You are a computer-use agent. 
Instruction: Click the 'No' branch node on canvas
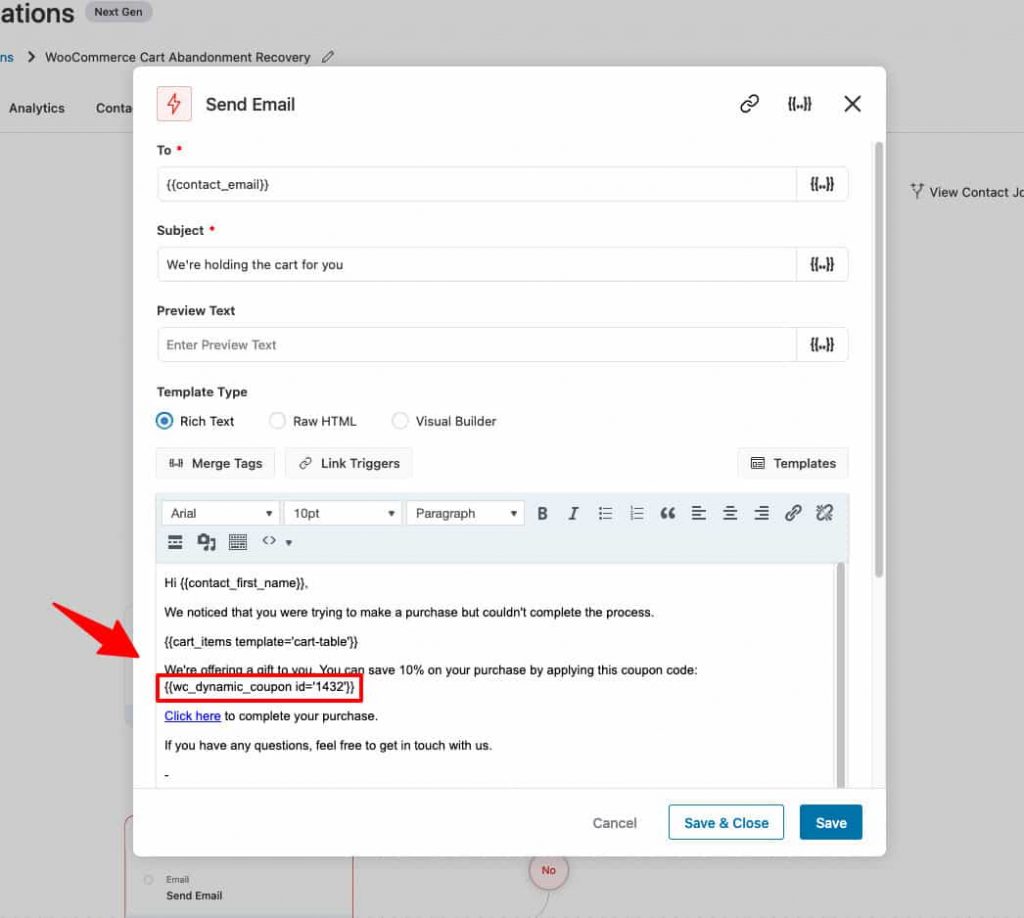(549, 870)
